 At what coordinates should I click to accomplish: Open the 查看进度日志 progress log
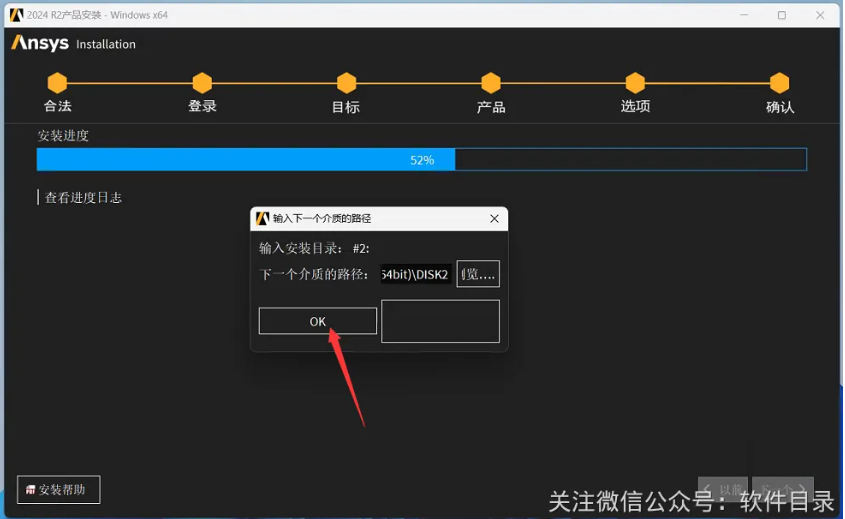[x=83, y=198]
